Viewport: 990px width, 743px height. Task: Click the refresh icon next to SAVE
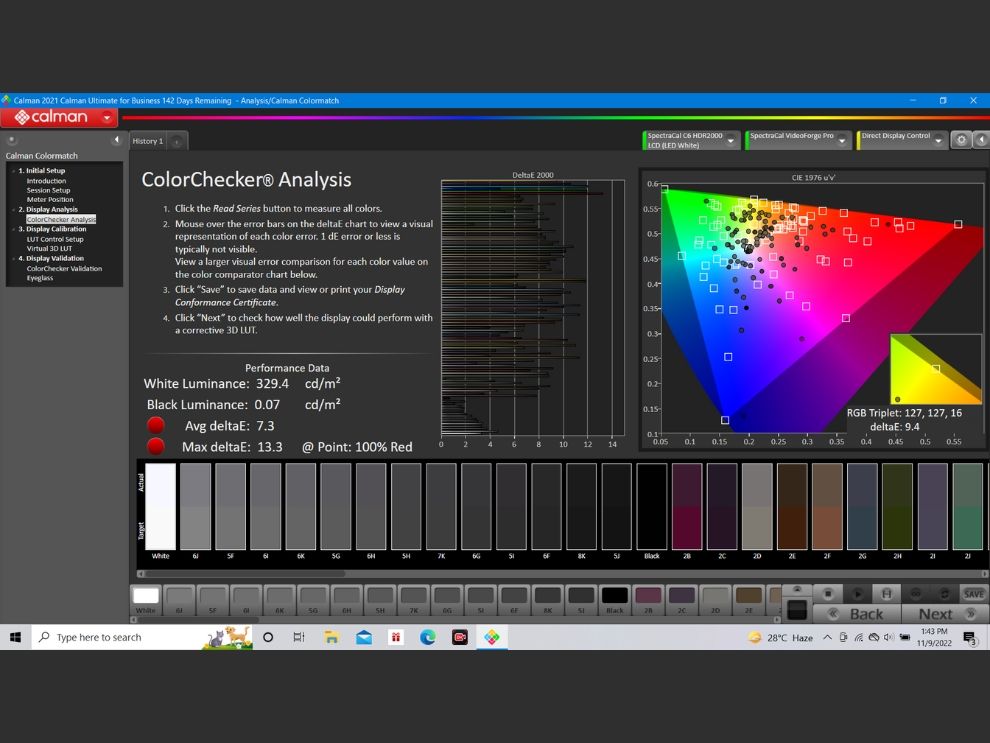click(x=945, y=593)
